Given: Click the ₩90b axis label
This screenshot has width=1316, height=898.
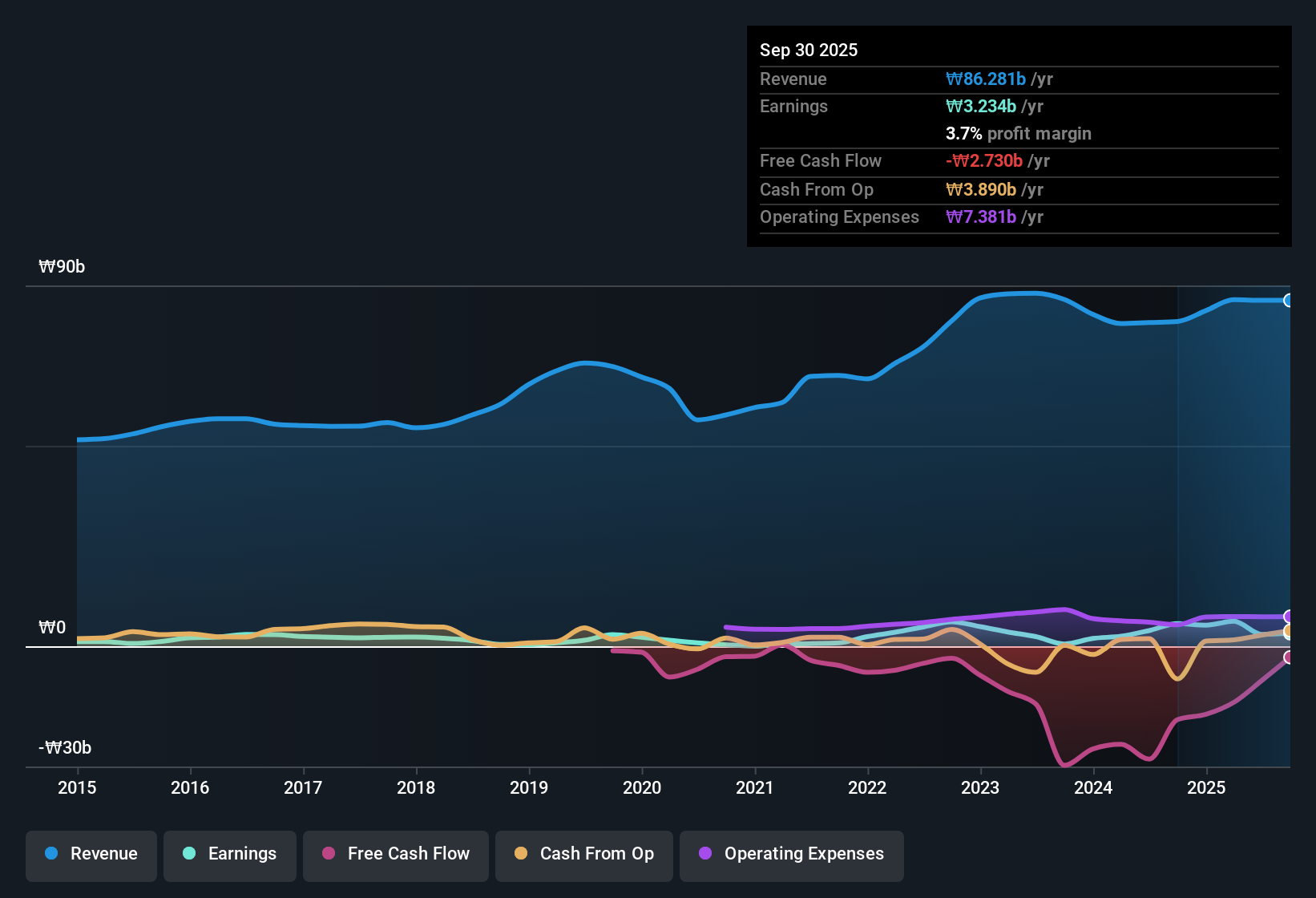Looking at the screenshot, I should (62, 266).
